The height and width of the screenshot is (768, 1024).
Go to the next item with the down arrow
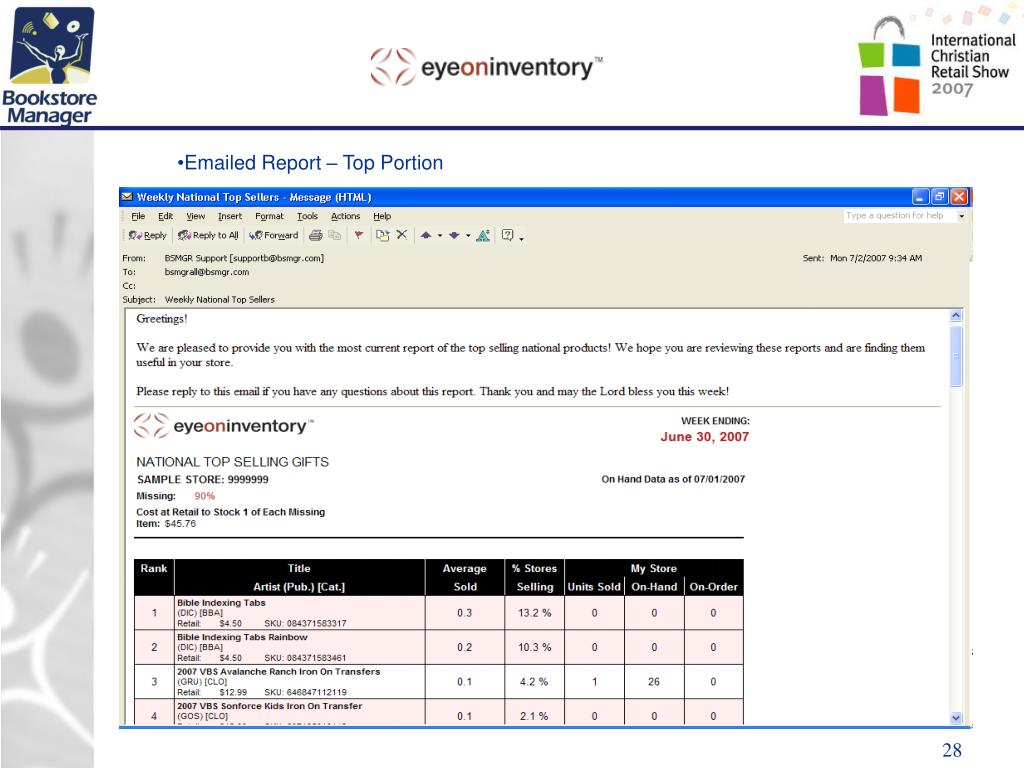454,235
